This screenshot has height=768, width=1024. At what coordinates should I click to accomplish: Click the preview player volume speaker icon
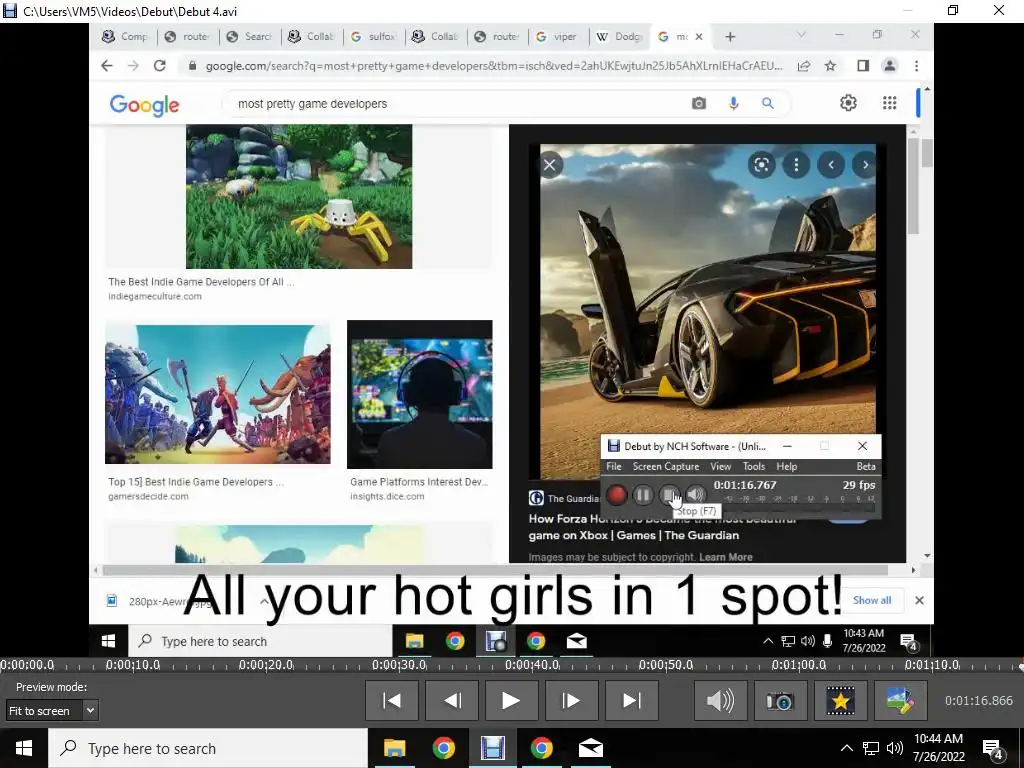click(720, 701)
